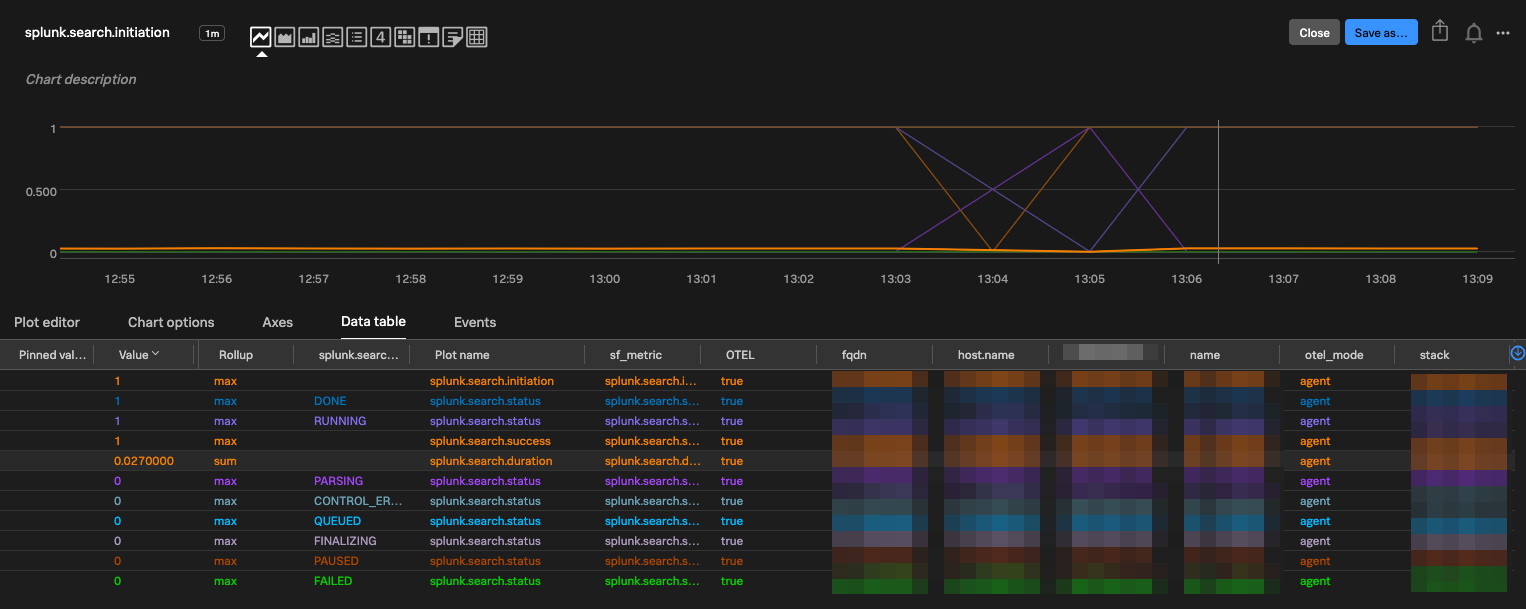Go to the Axes tab

click(278, 322)
